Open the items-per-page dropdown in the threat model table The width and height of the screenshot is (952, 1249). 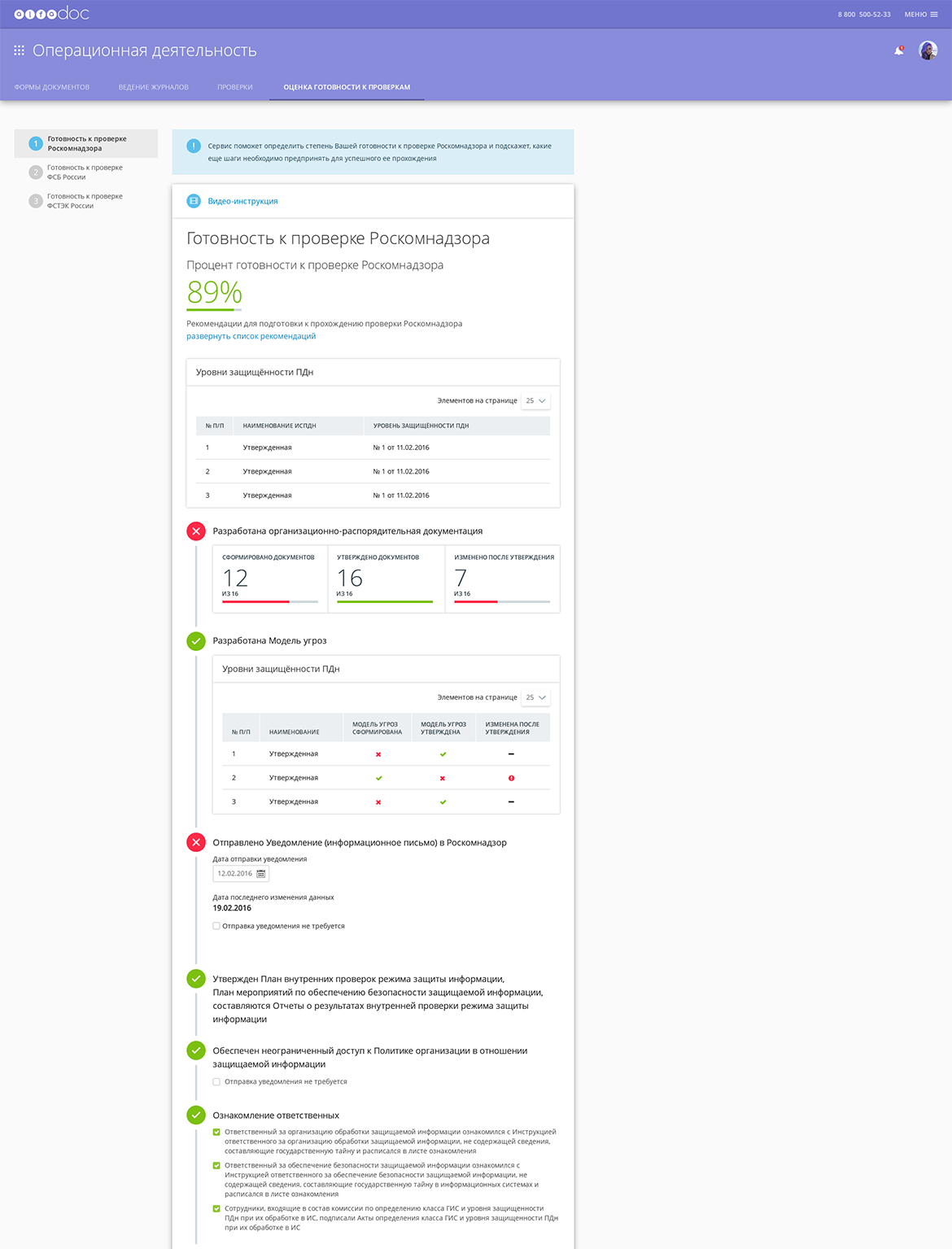coord(535,698)
